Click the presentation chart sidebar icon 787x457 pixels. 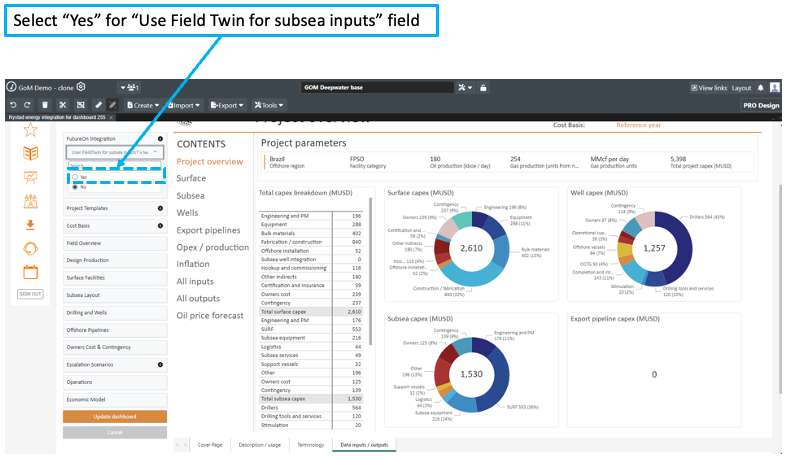click(x=31, y=177)
